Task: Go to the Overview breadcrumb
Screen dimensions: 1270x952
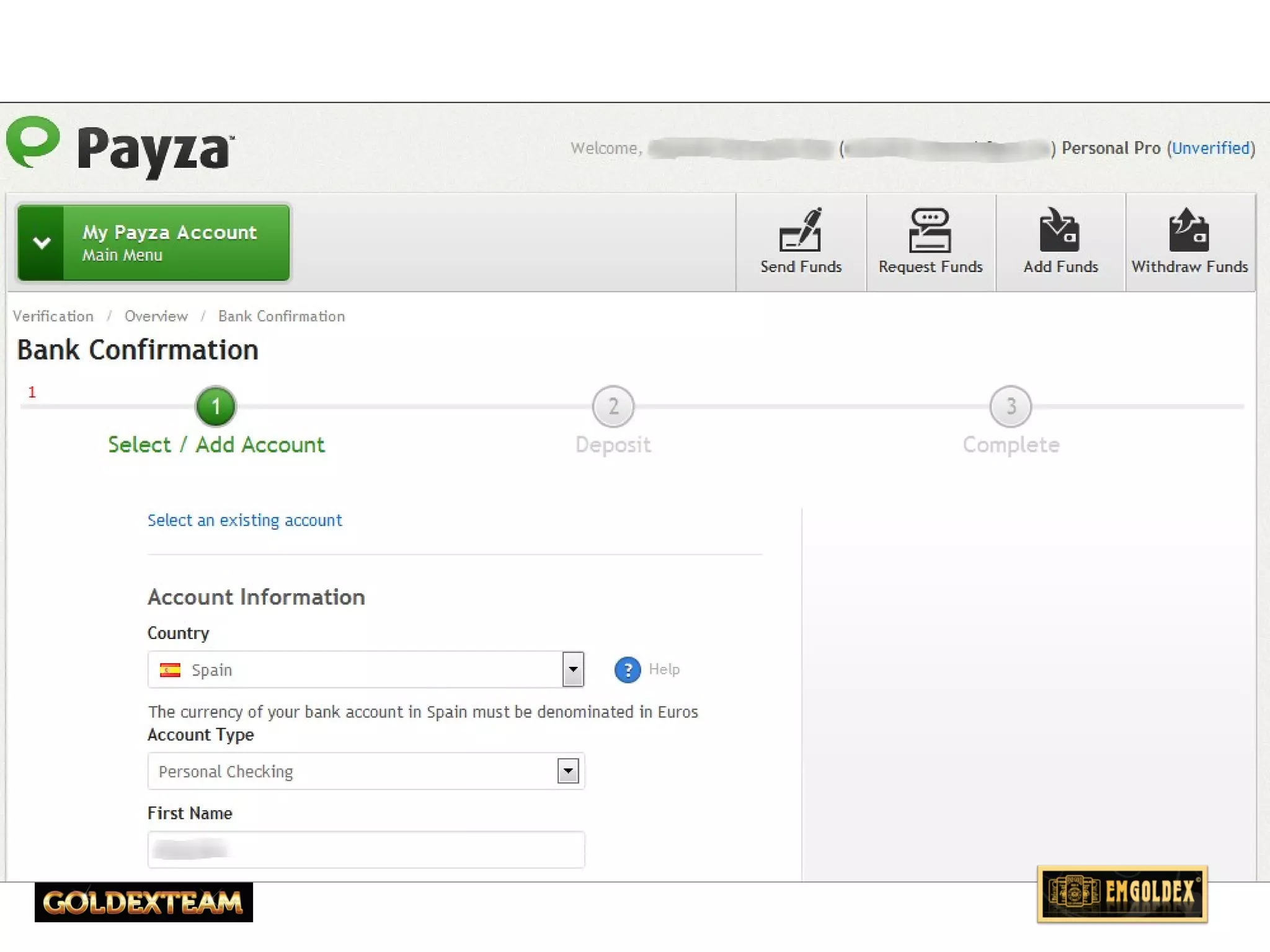Action: tap(156, 316)
